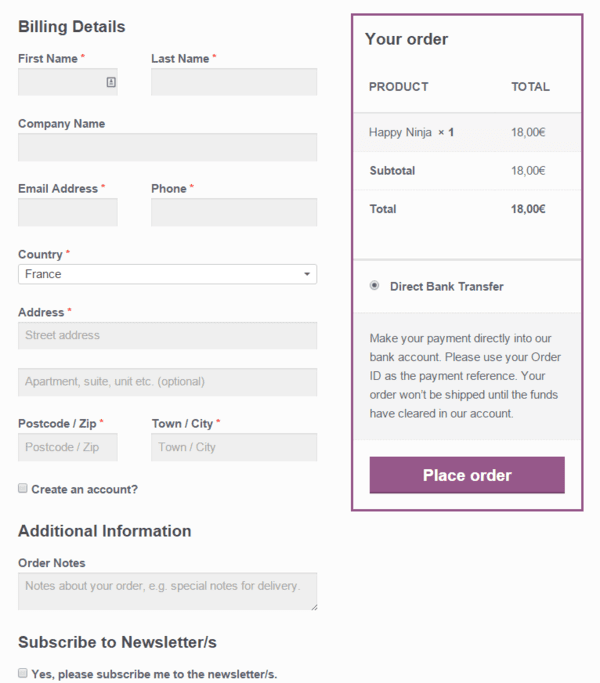The width and height of the screenshot is (600, 683).
Task: Open the France country selection box
Action: [x=160, y=274]
